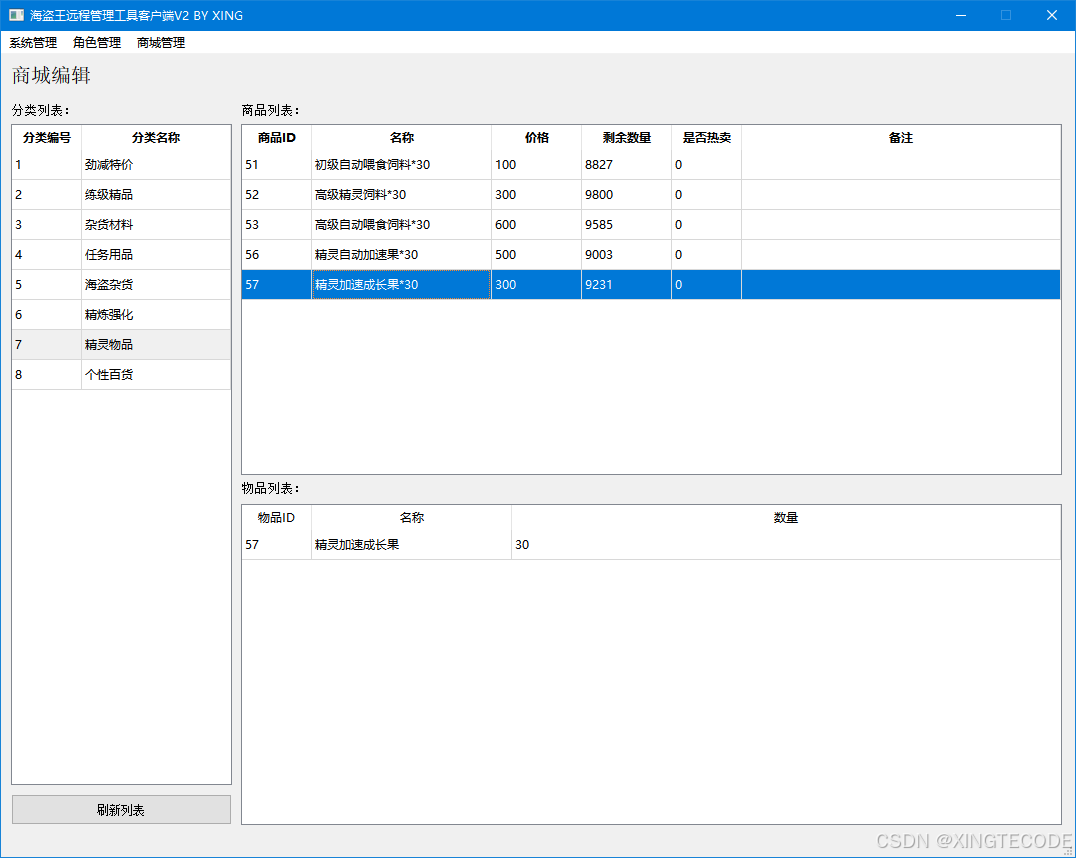1076x858 pixels.
Task: Click 物品ID column header
Action: [277, 518]
